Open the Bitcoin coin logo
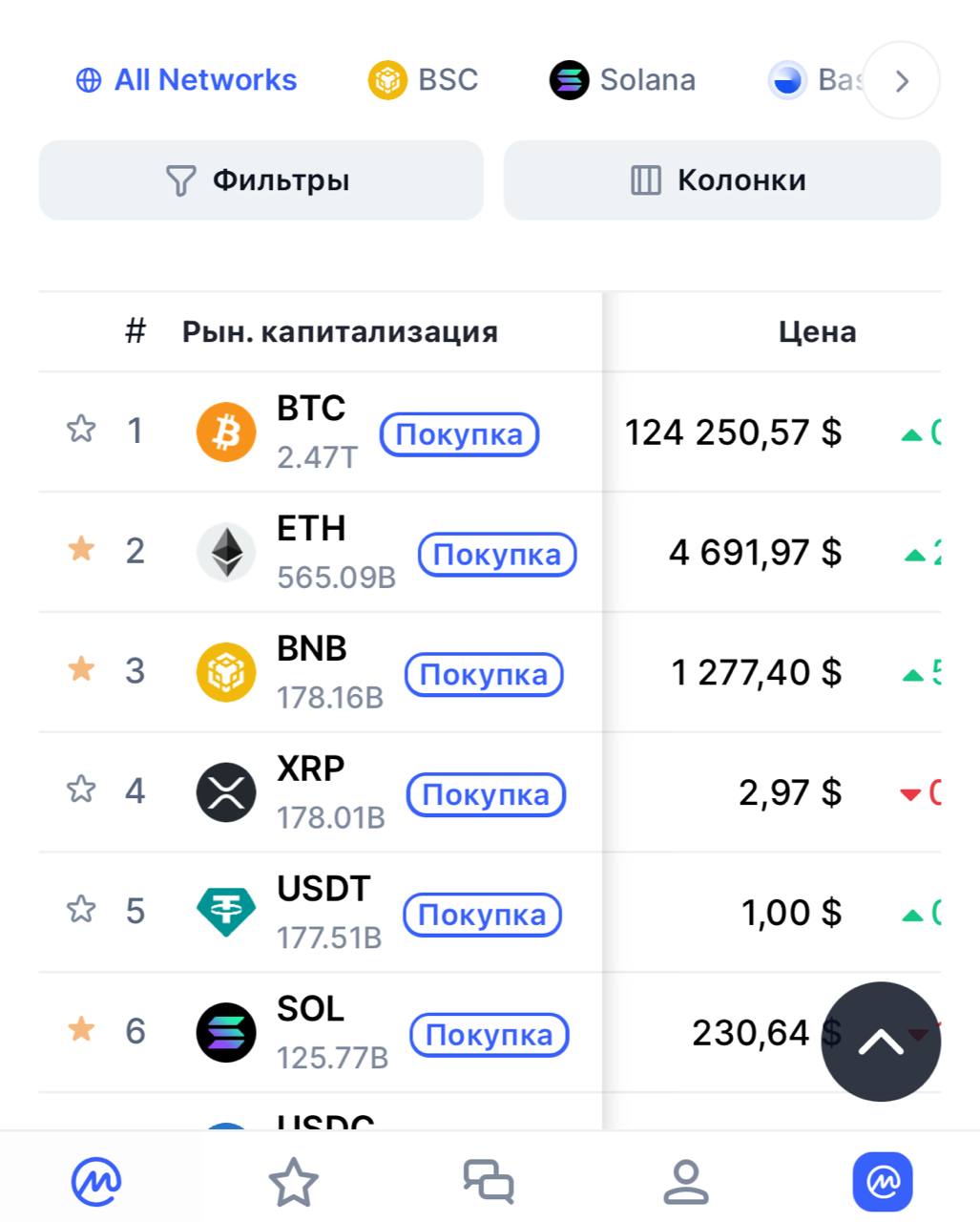 (226, 432)
